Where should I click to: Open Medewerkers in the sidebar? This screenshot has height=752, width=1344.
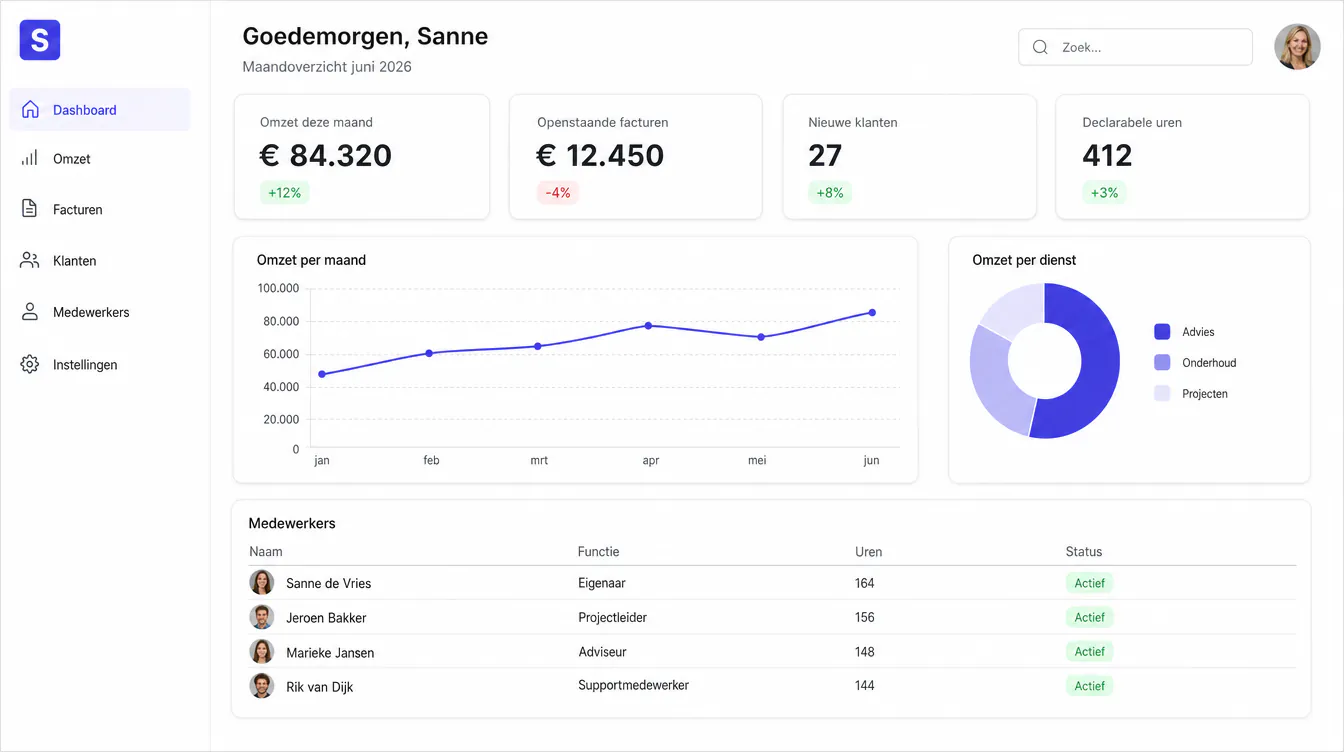tap(100, 312)
